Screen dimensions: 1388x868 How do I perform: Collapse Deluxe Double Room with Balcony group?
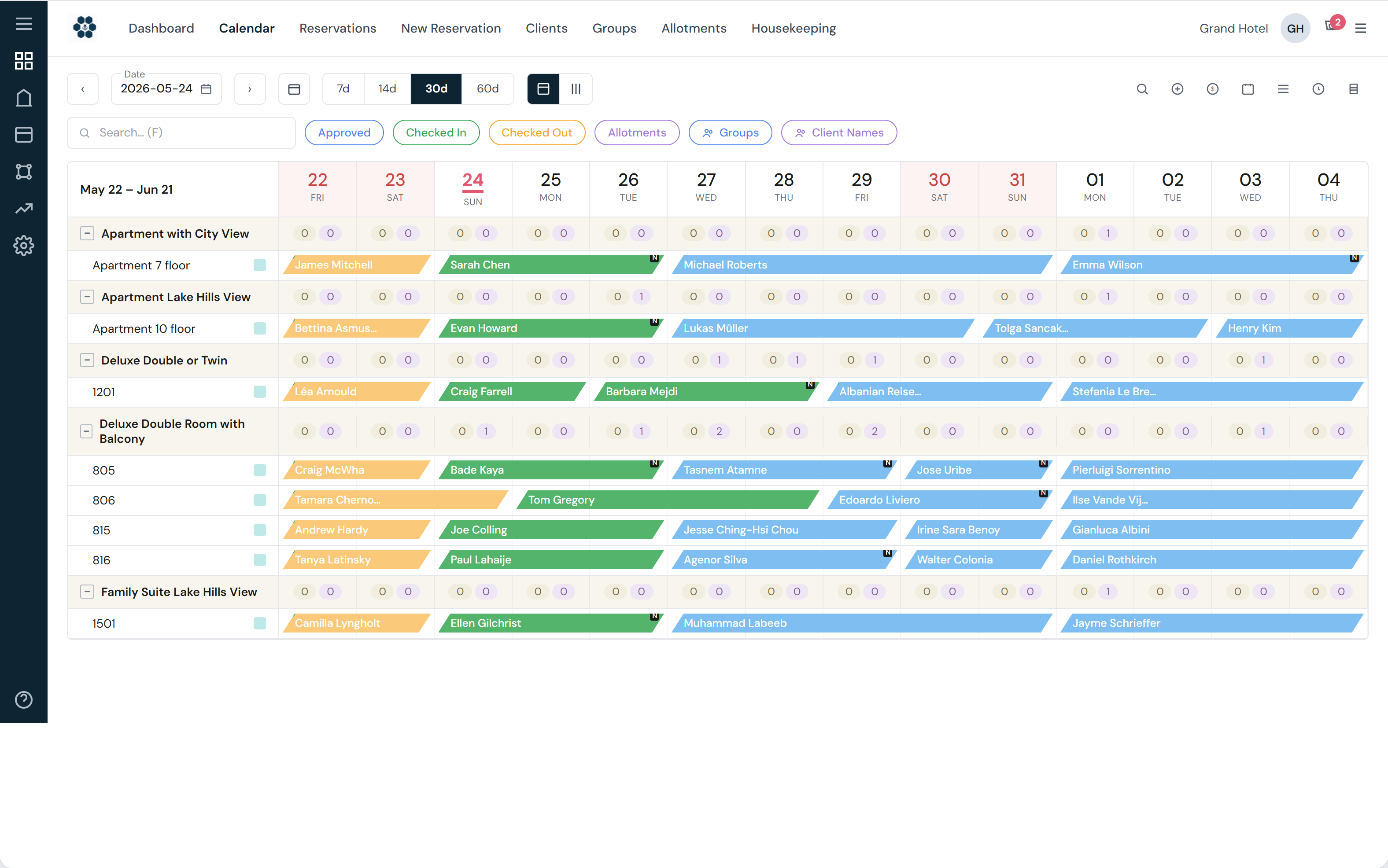(x=86, y=431)
